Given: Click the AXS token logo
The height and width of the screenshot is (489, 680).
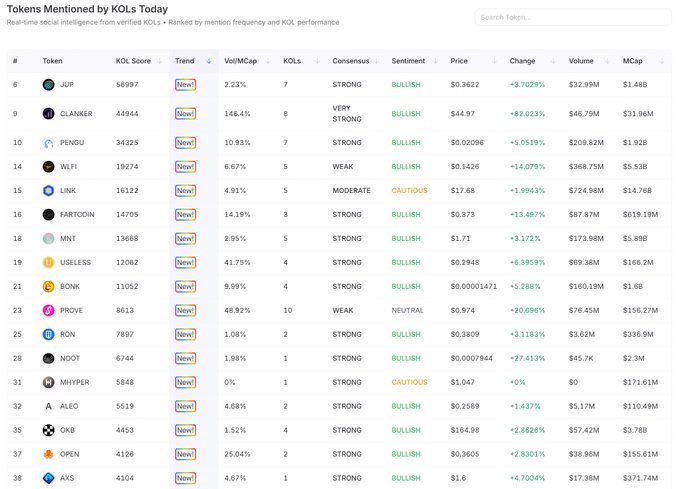Looking at the screenshot, I should coord(48,478).
